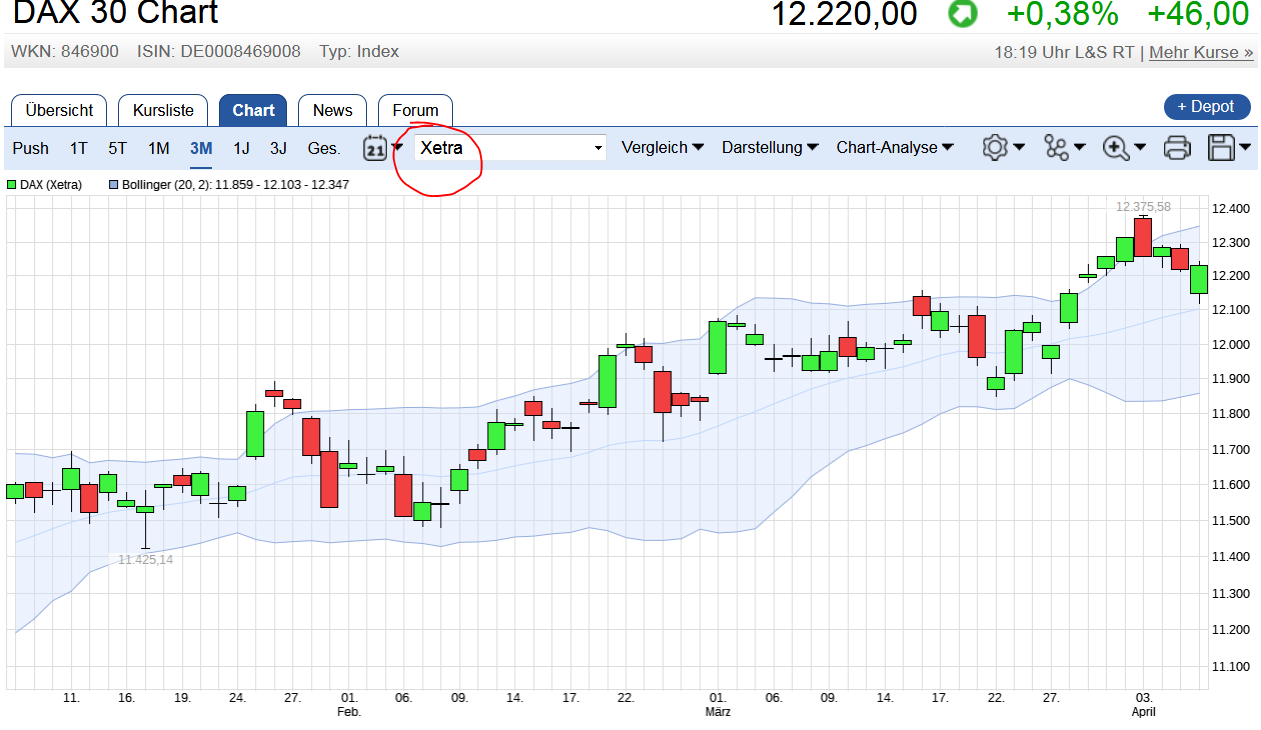Expand the settings gear dropdown arrow
1261x730 pixels.
pyautogui.click(x=1019, y=148)
